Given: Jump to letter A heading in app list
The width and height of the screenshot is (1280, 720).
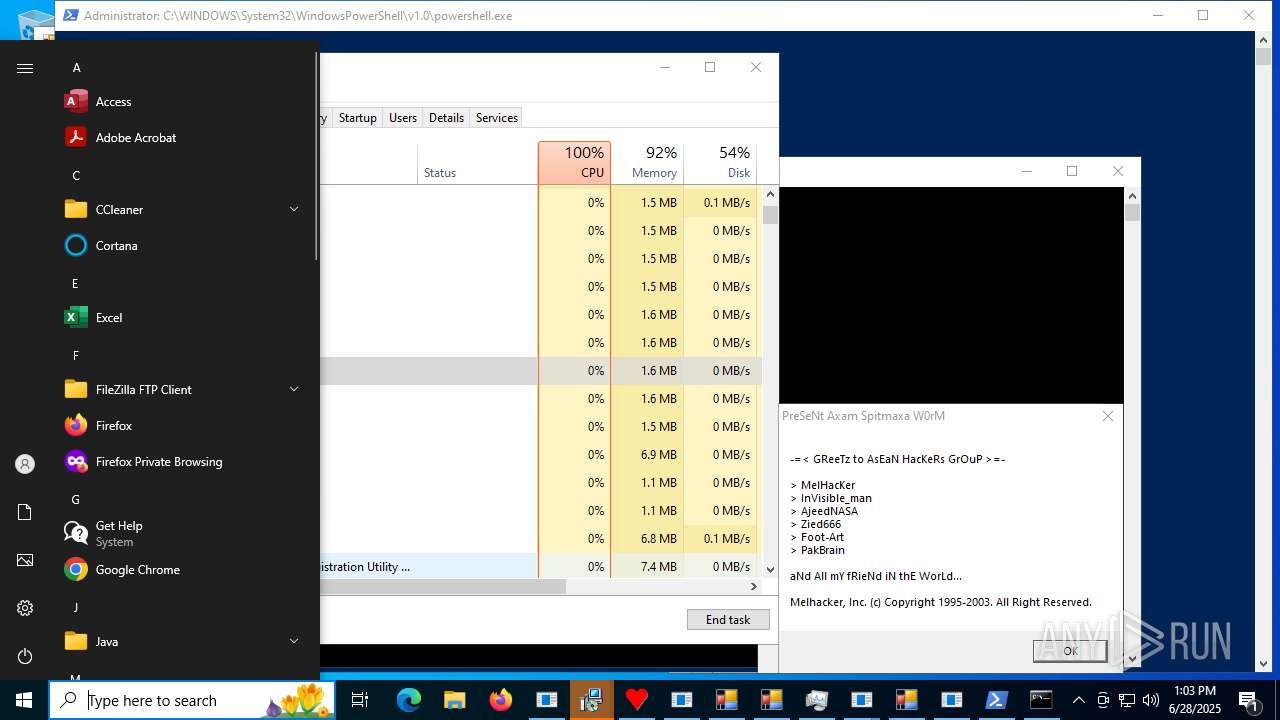Looking at the screenshot, I should point(76,68).
